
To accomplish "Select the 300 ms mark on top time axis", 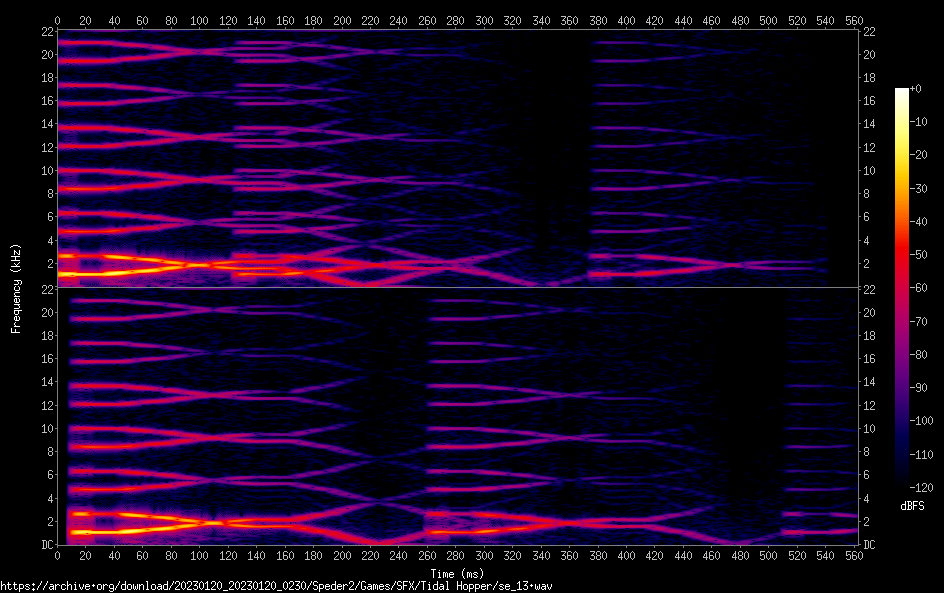I will pyautogui.click(x=485, y=20).
